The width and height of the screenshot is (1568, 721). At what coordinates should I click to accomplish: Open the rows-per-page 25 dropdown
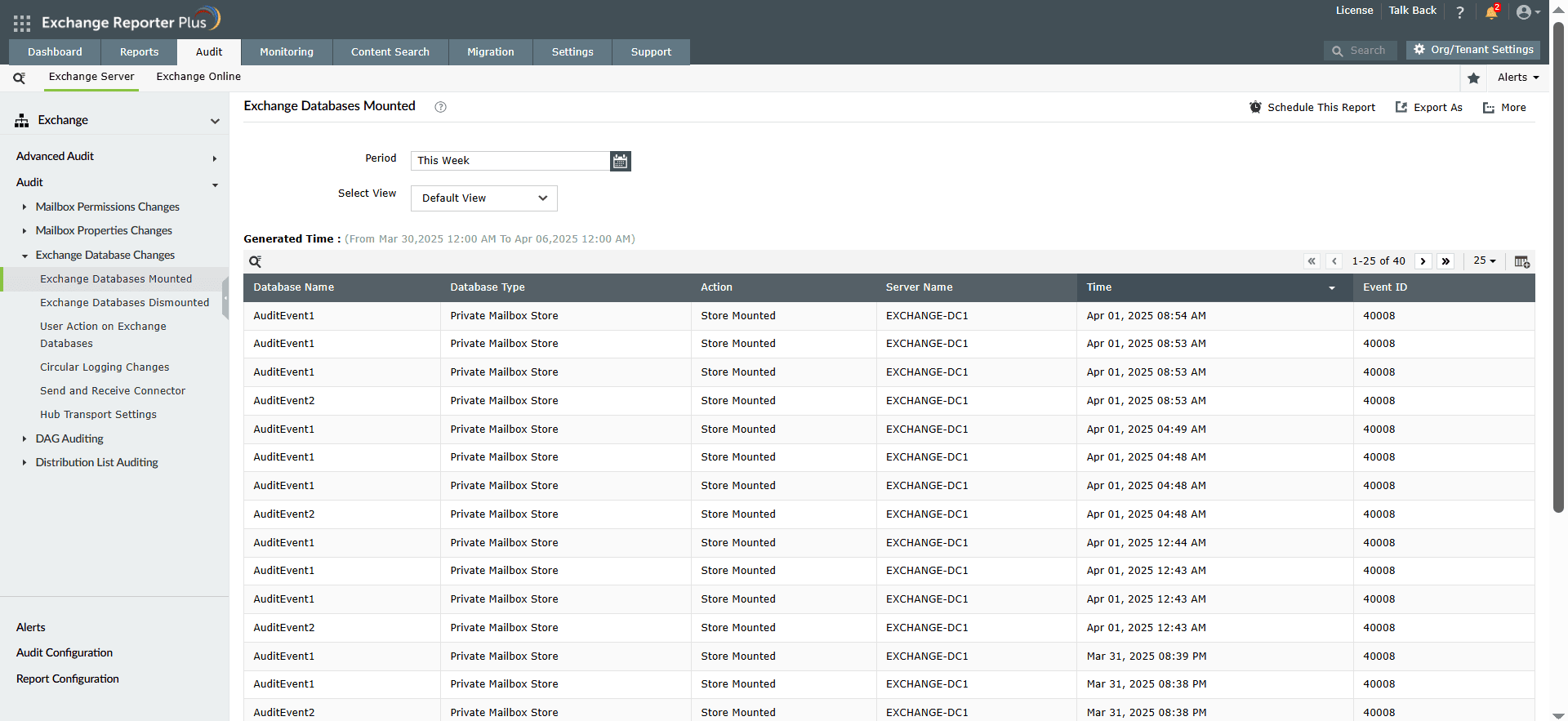[x=1485, y=261]
